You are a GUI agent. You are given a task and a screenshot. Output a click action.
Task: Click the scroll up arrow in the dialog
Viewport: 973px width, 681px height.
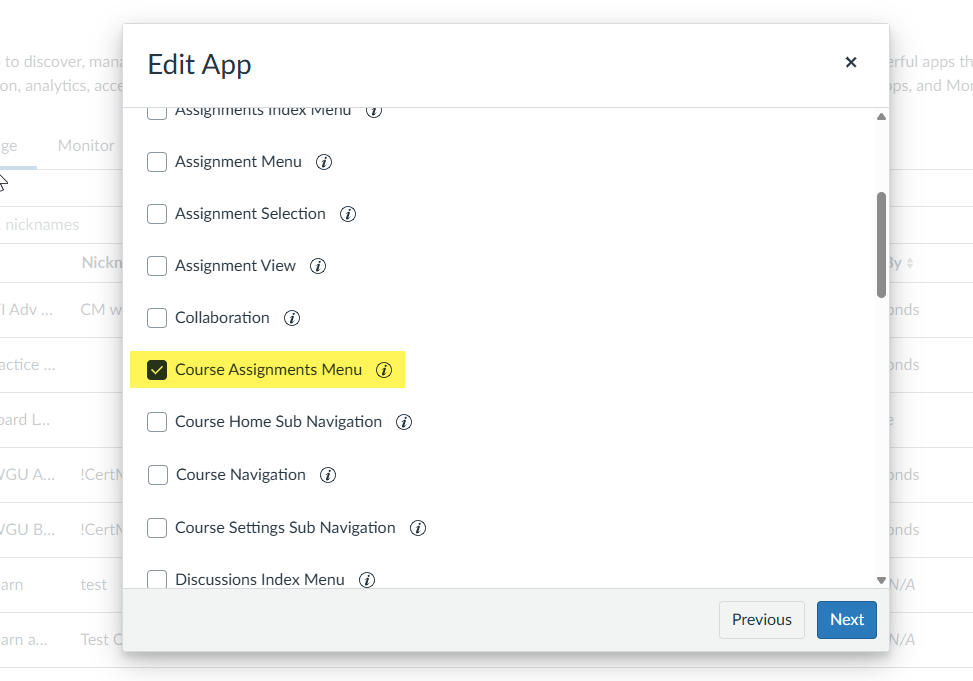[x=881, y=117]
